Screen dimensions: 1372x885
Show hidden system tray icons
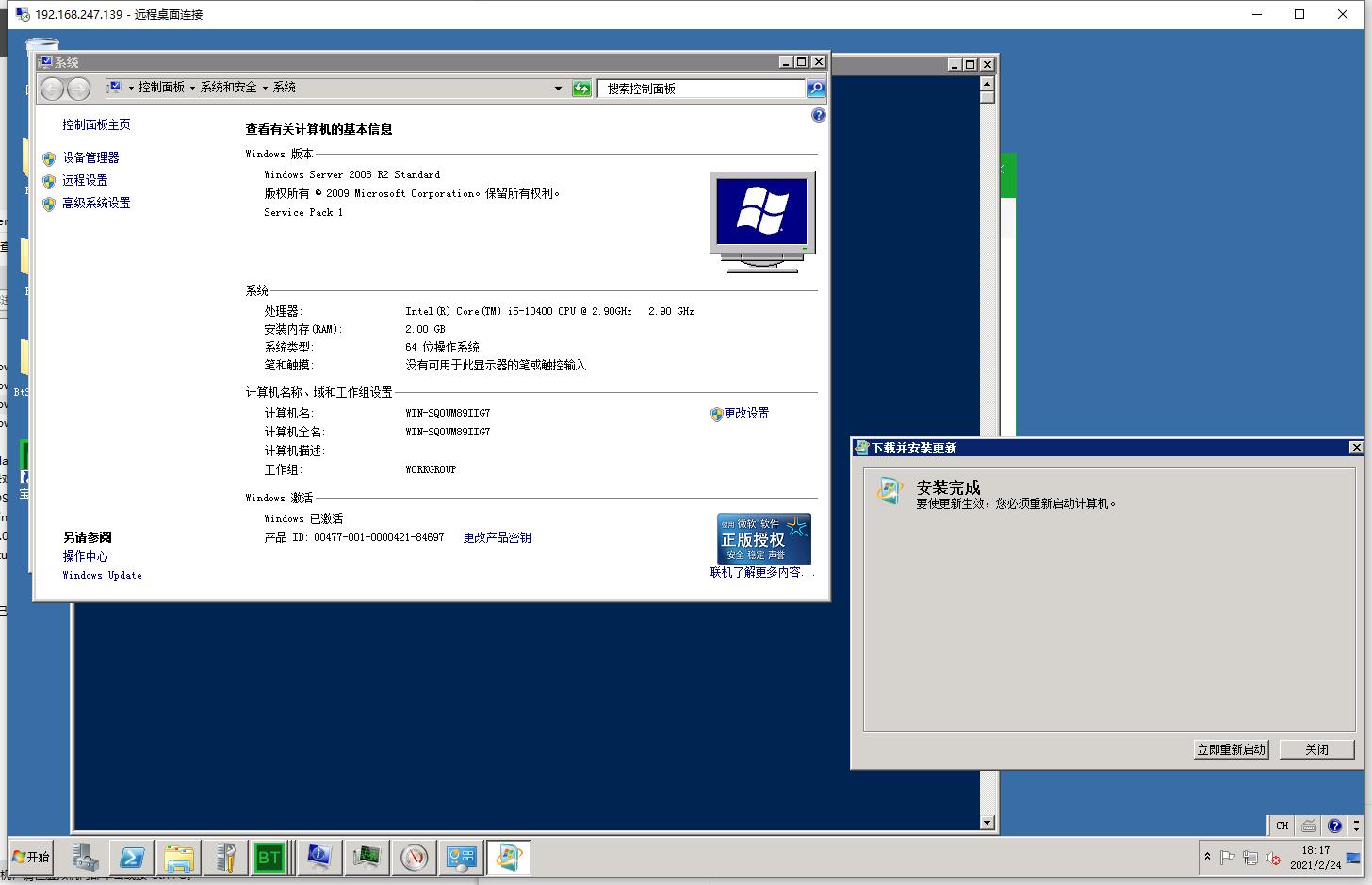click(x=1207, y=857)
